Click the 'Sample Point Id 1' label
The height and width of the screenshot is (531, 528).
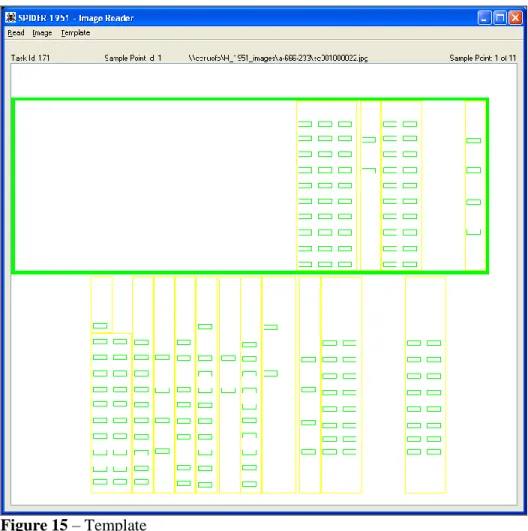(x=133, y=58)
